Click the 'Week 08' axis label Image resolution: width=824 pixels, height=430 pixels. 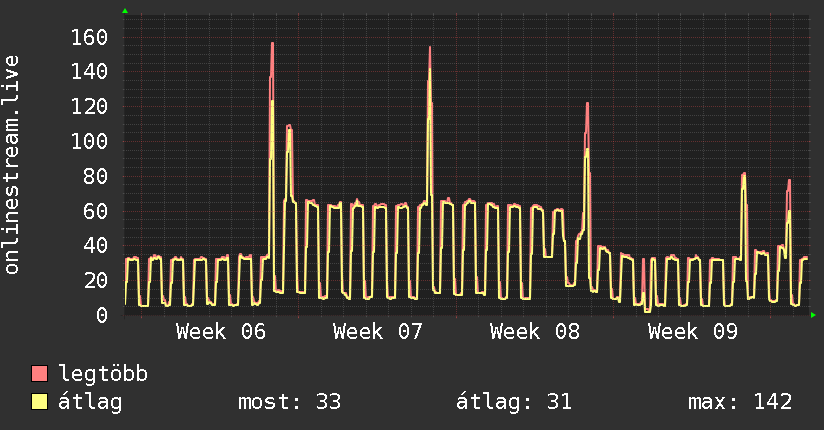tap(534, 332)
